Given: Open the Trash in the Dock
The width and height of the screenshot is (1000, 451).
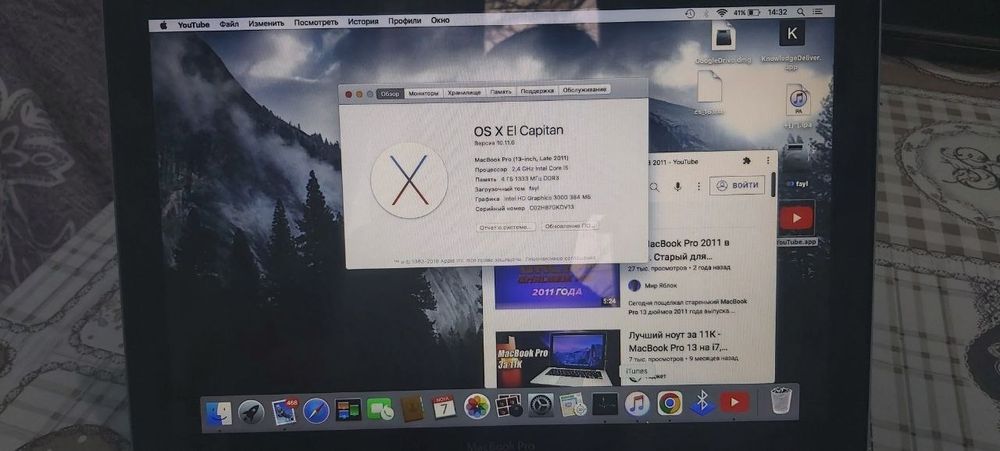Looking at the screenshot, I should [780, 401].
